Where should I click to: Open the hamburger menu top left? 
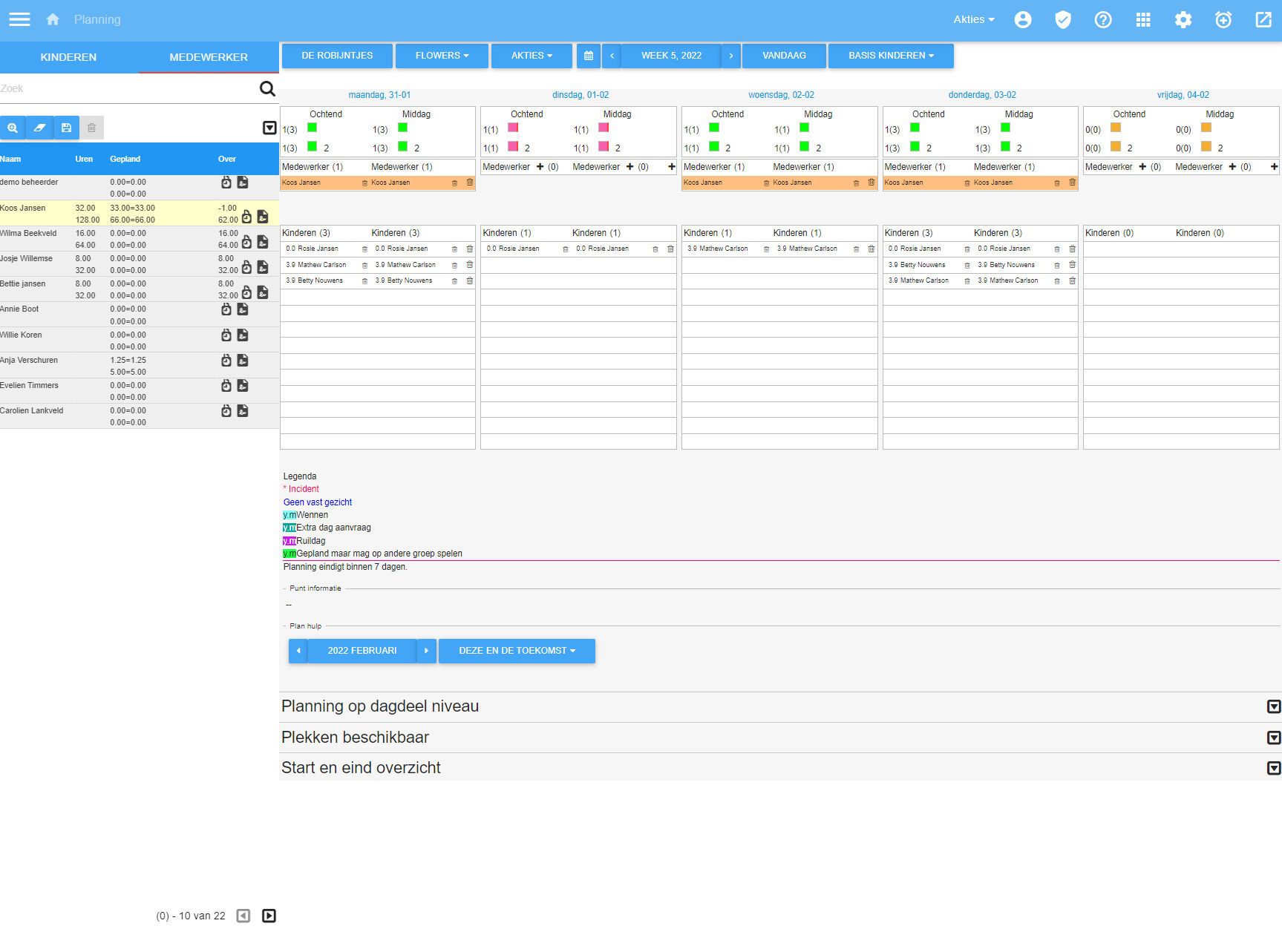19,19
